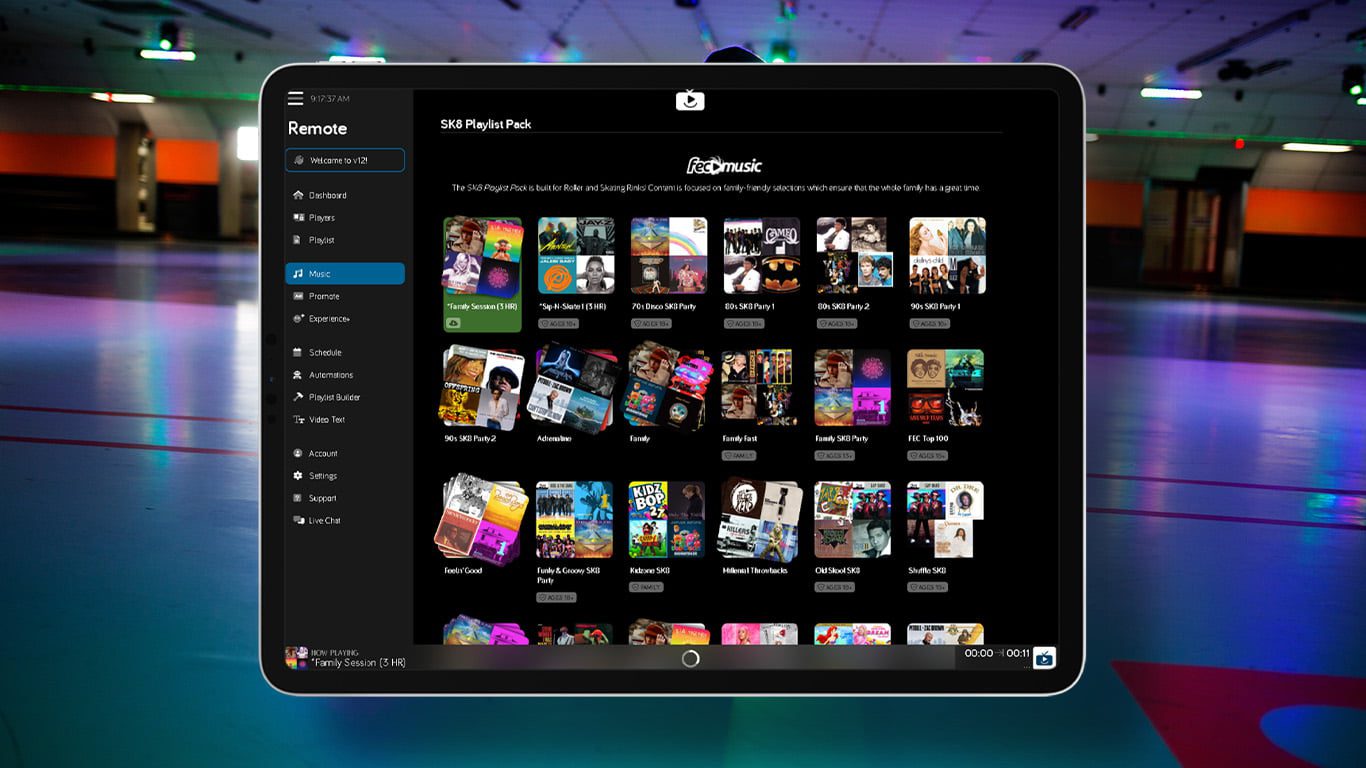
Task: Open the Video Text icon
Action: tap(298, 420)
